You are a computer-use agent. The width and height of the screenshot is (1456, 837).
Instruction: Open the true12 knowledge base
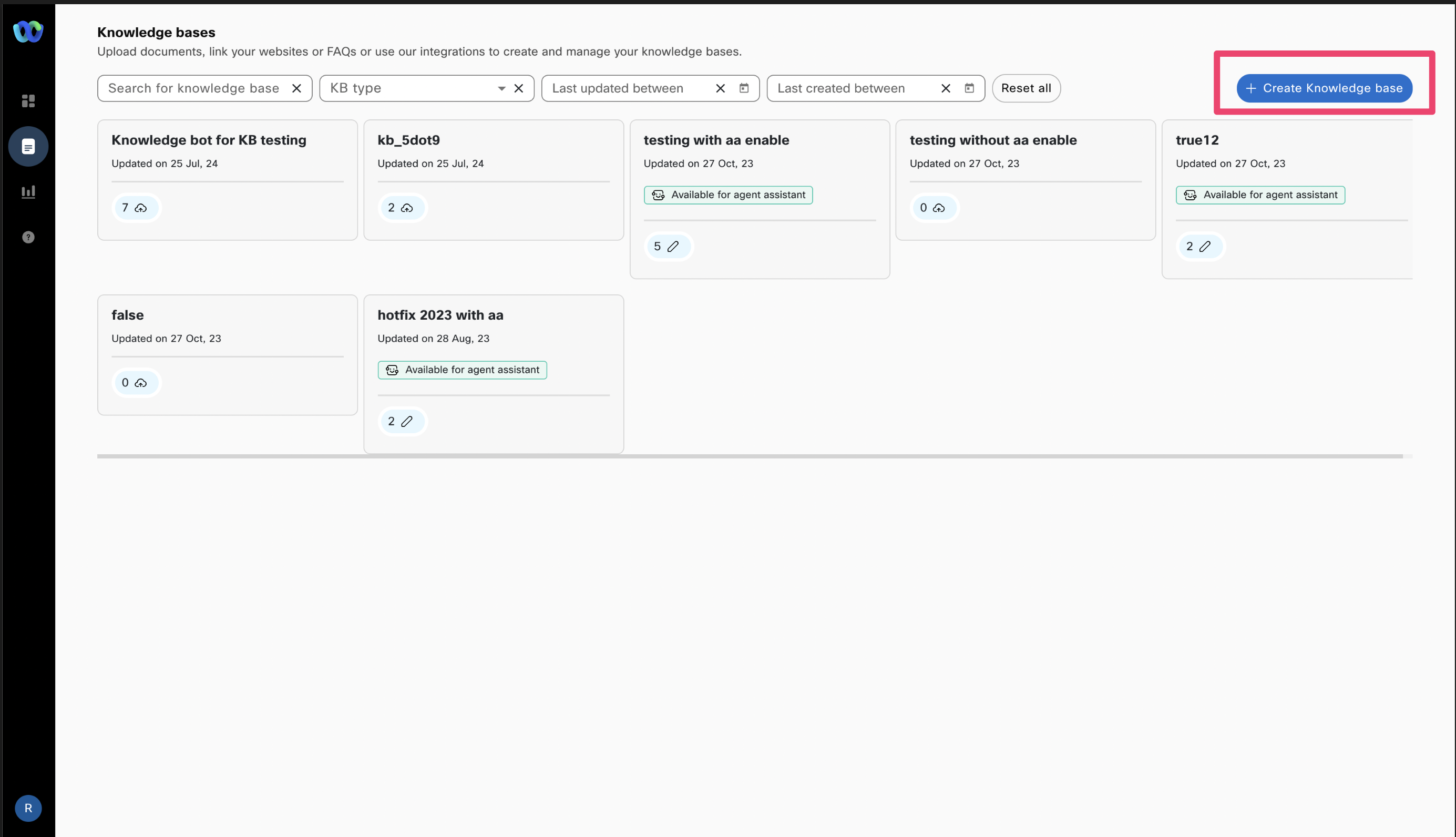1287,199
